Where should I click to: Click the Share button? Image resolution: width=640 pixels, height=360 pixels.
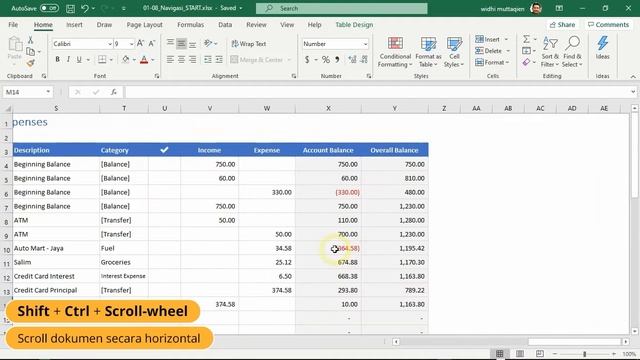pyautogui.click(x=562, y=25)
